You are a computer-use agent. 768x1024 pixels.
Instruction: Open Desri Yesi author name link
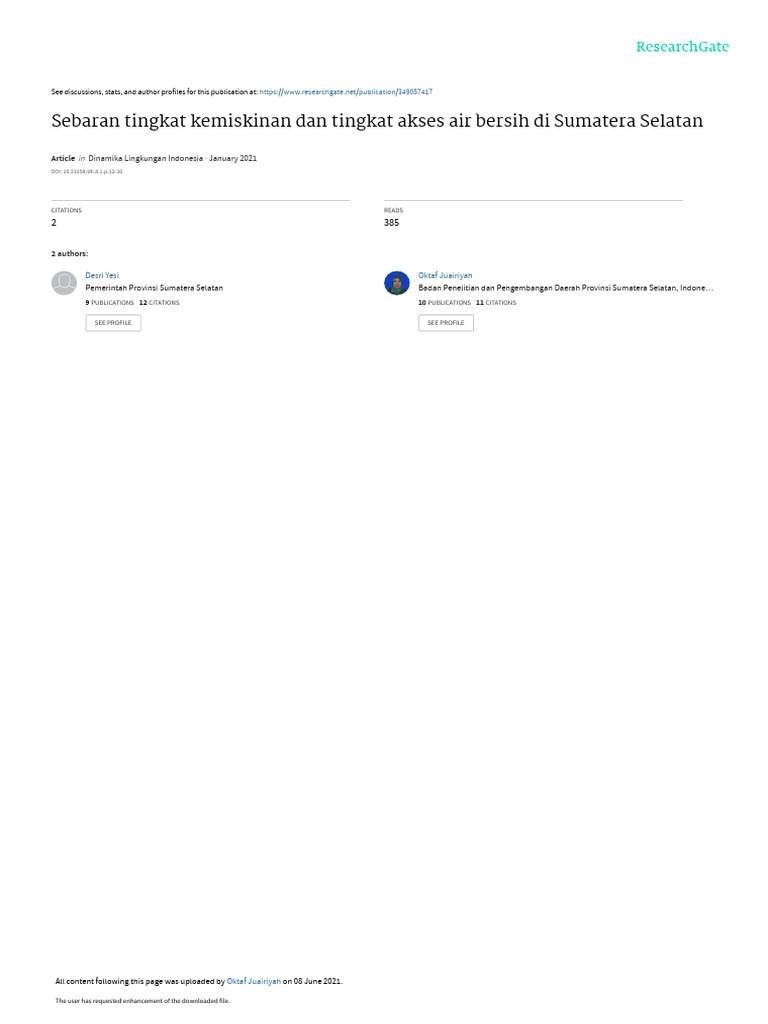102,276
